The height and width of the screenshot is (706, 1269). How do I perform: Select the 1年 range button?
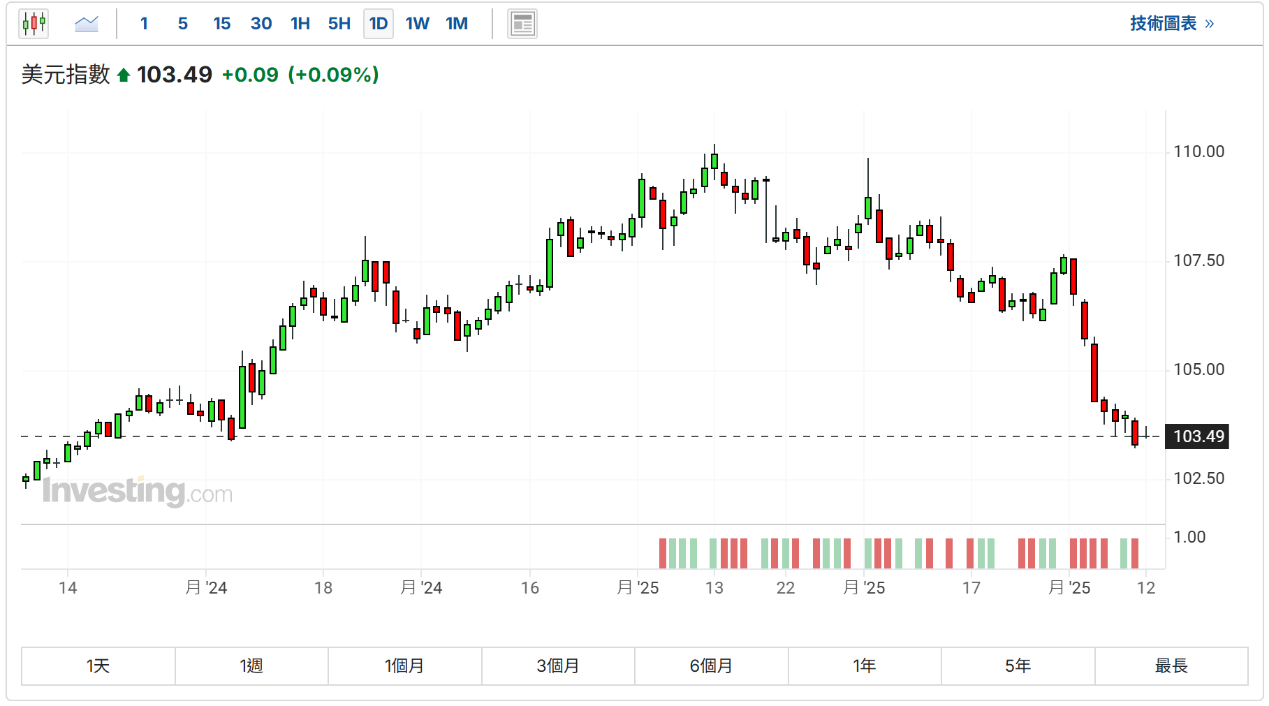click(865, 666)
